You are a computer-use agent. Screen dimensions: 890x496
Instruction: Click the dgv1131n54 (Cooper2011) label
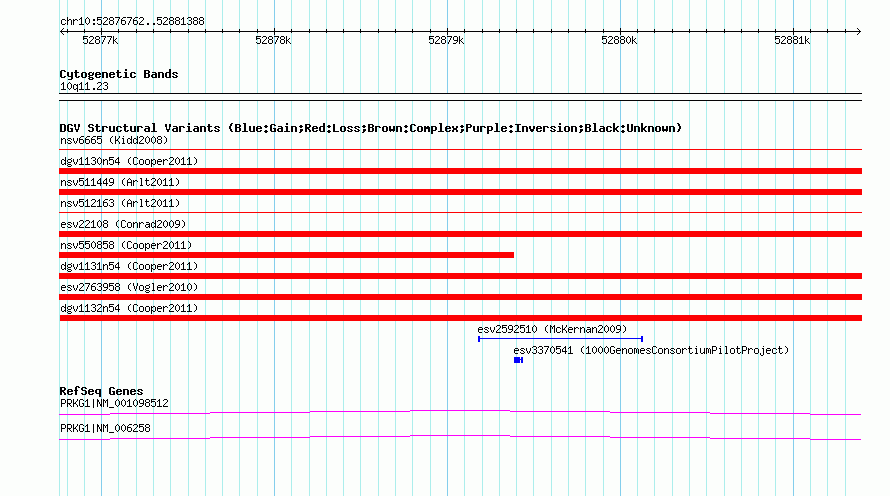click(129, 266)
